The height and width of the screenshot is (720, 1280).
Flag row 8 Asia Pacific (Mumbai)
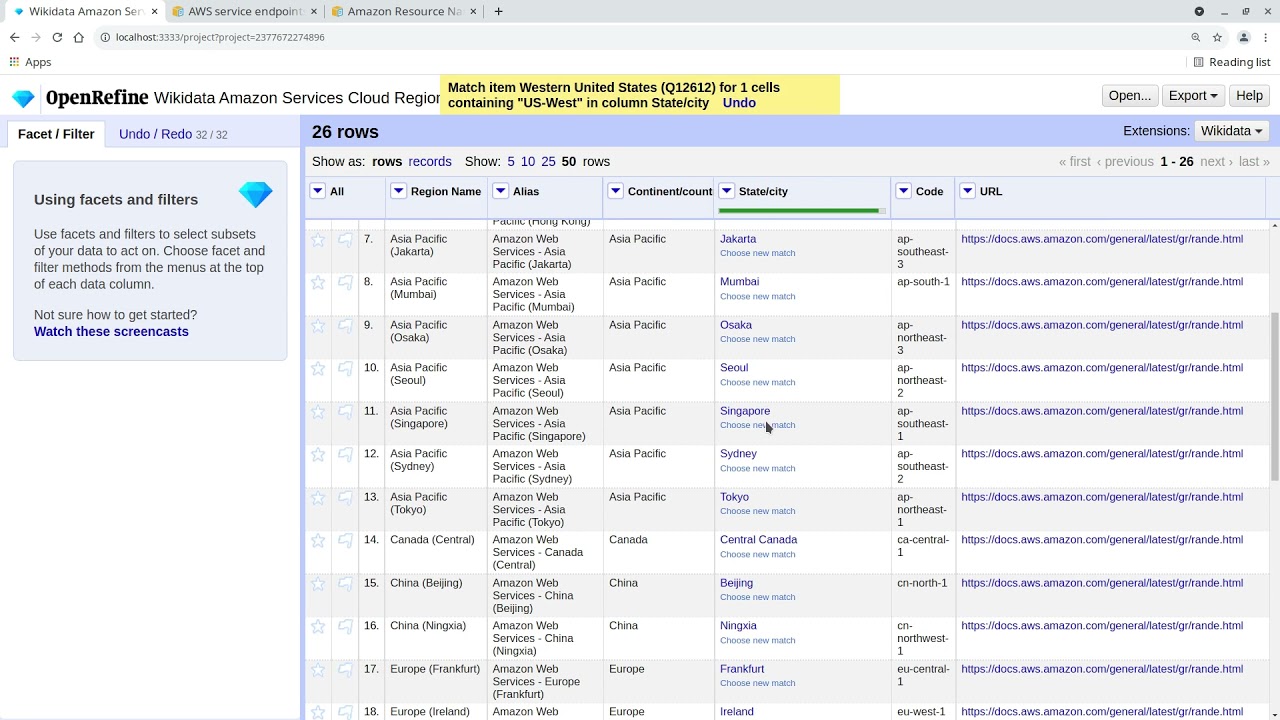click(345, 283)
